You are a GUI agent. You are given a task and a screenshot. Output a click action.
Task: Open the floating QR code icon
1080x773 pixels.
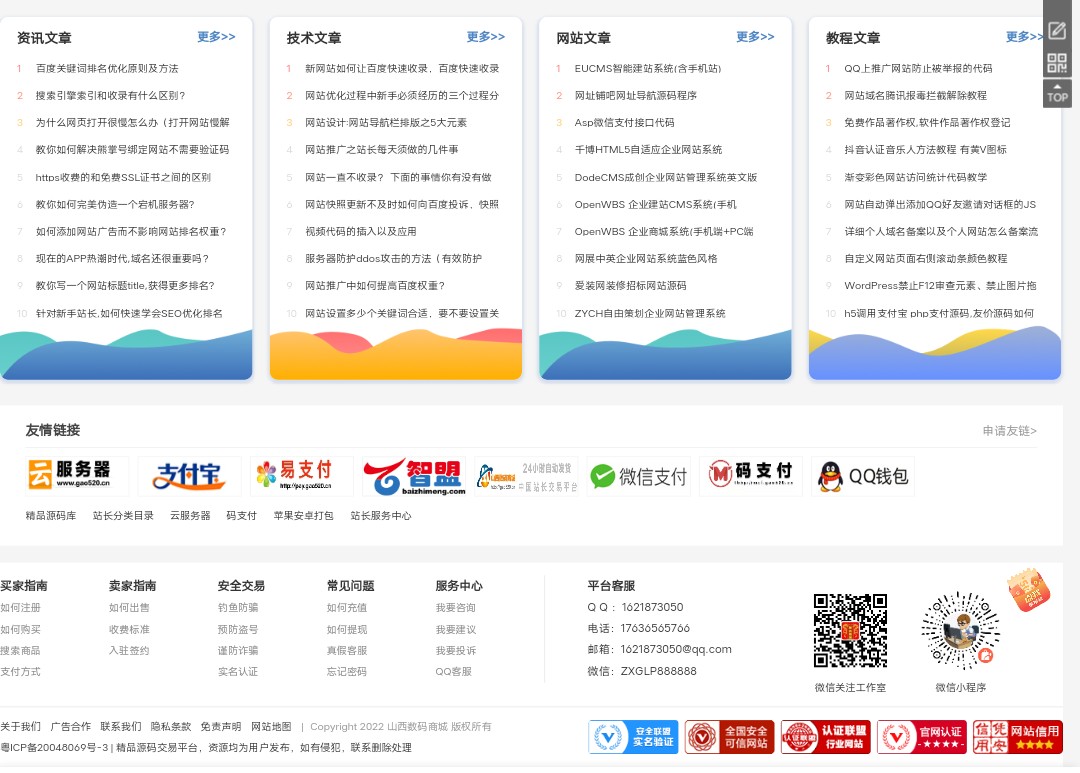pos(1057,63)
